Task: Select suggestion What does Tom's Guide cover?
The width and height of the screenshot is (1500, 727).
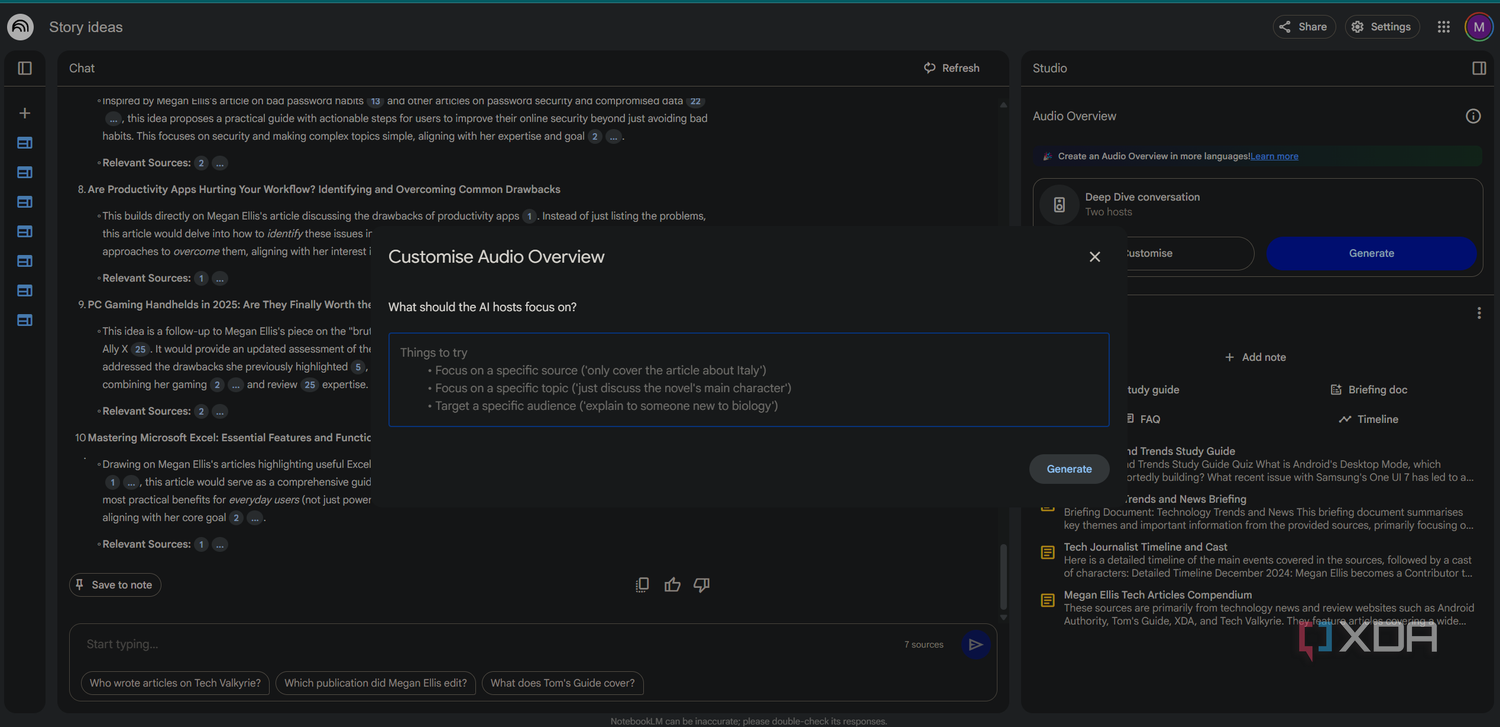Action: click(x=563, y=683)
